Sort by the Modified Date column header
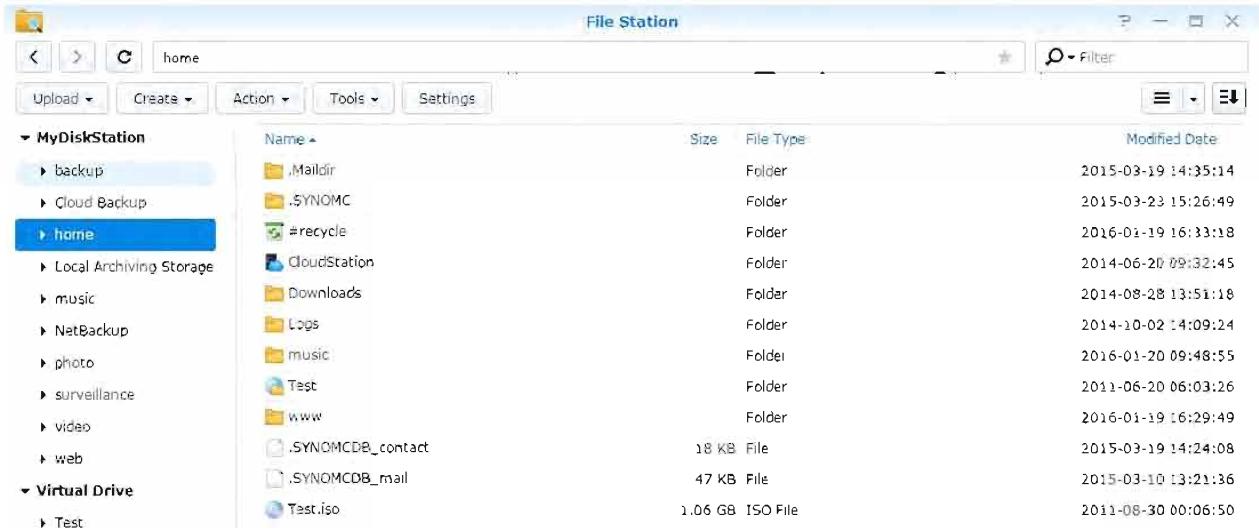 tap(1171, 140)
